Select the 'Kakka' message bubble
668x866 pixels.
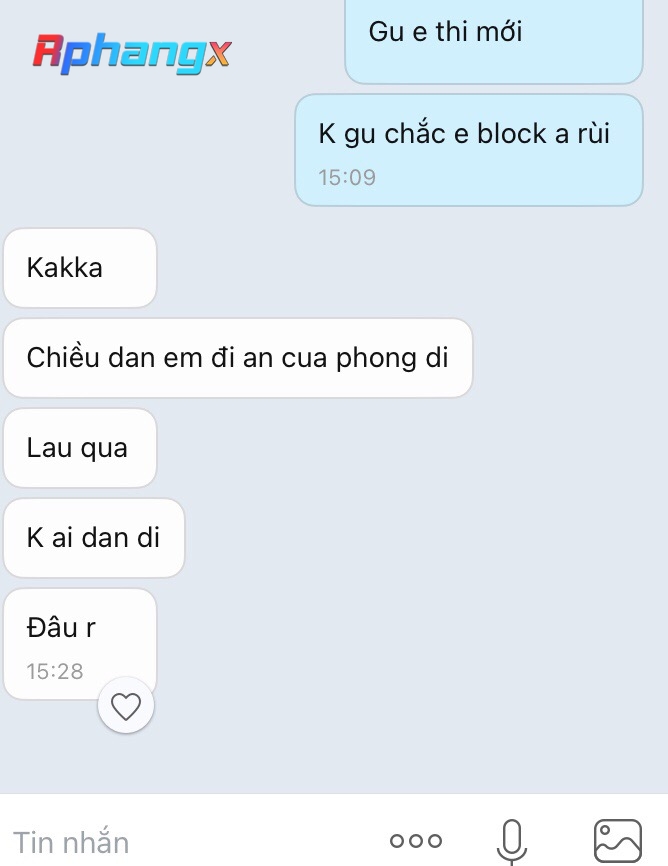coord(80,268)
